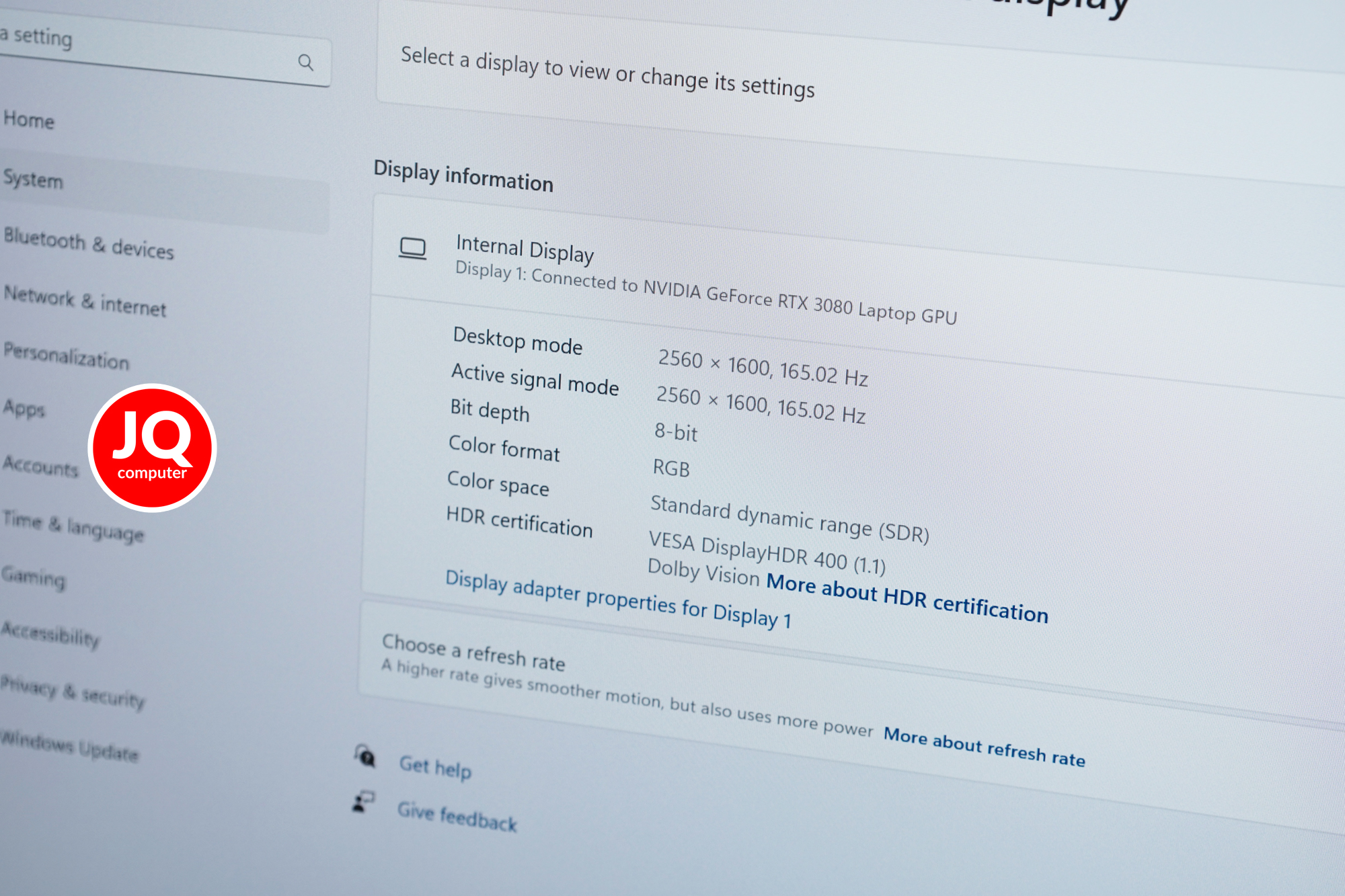Click the Desktop mode 2560 × 1600 value

click(714, 363)
